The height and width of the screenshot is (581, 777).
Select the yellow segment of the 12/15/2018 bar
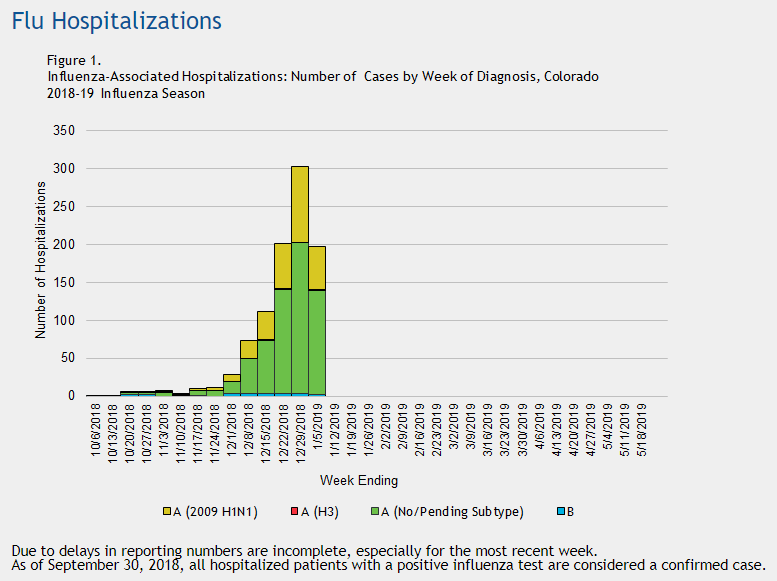[x=265, y=325]
